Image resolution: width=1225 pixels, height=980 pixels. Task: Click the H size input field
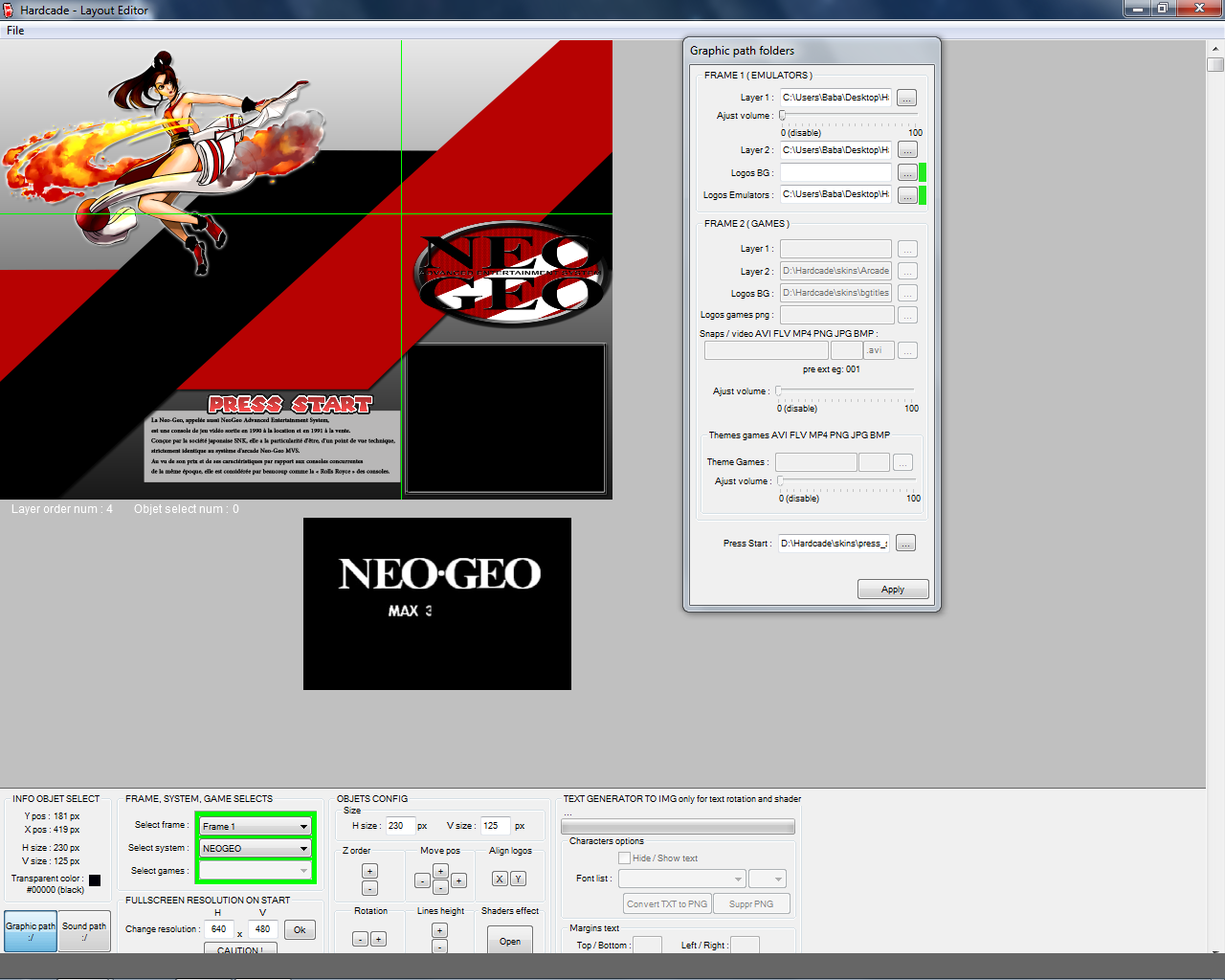pyautogui.click(x=399, y=826)
